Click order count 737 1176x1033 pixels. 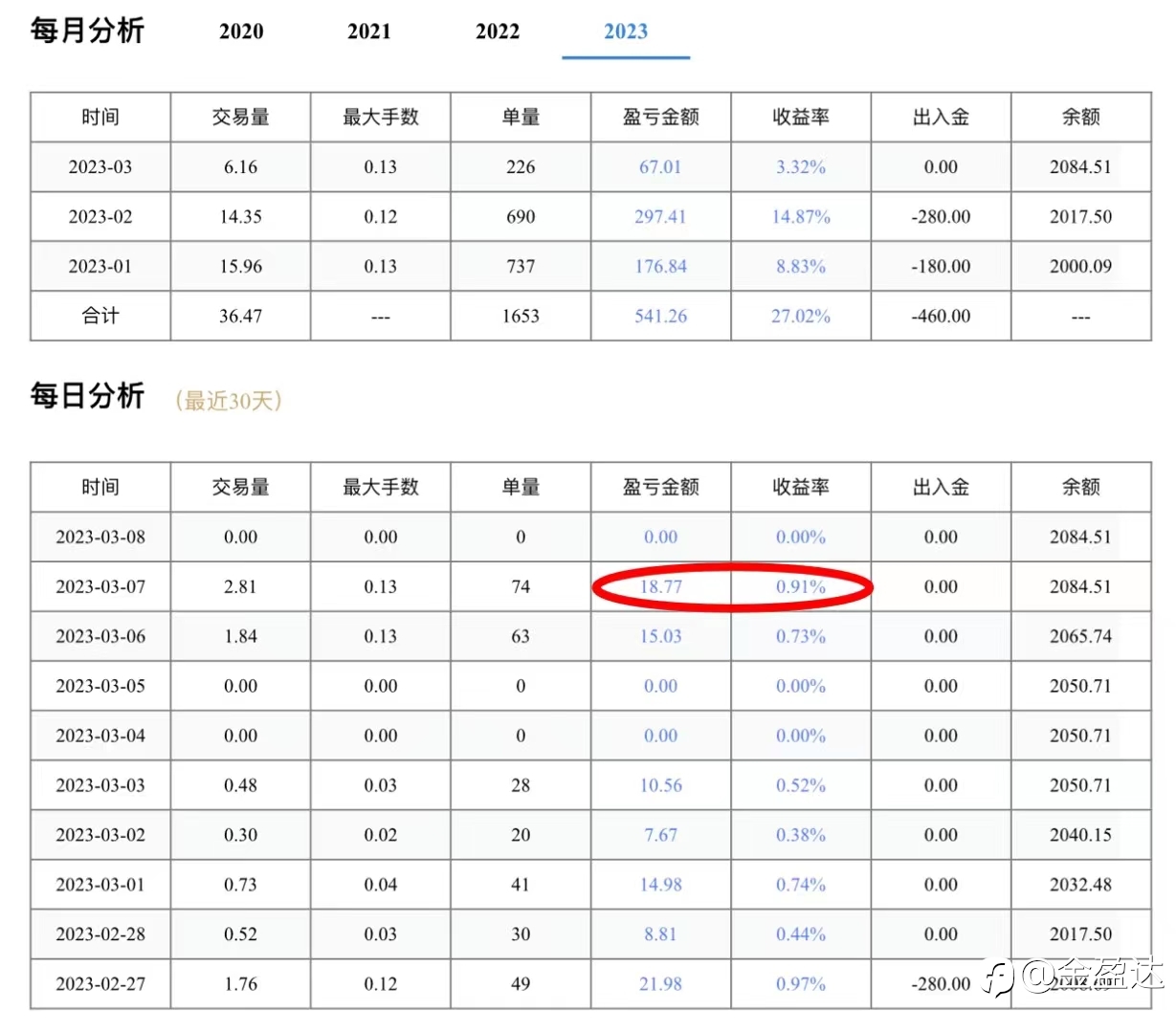[521, 267]
